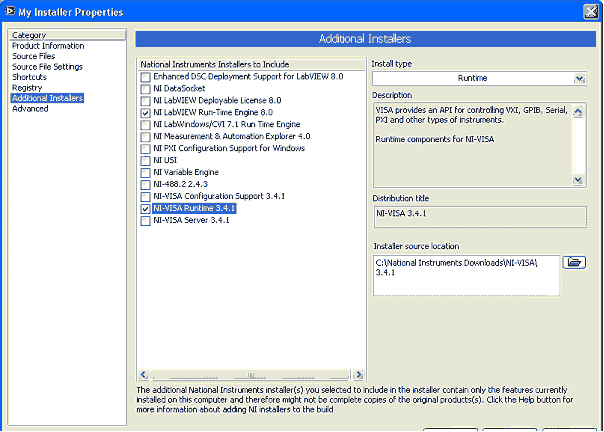Open Advanced category

[30, 109]
